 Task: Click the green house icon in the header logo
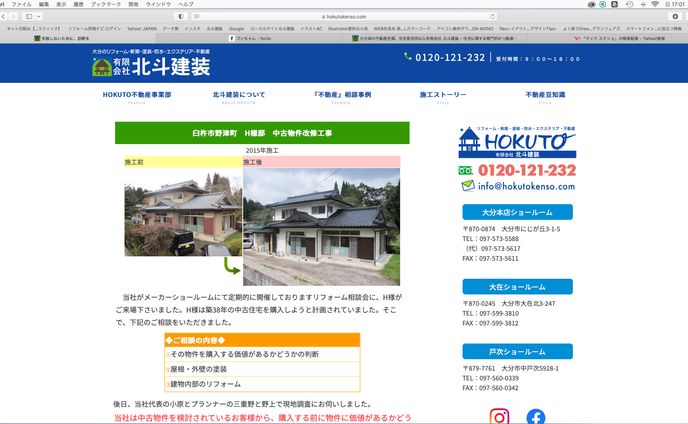[x=102, y=67]
